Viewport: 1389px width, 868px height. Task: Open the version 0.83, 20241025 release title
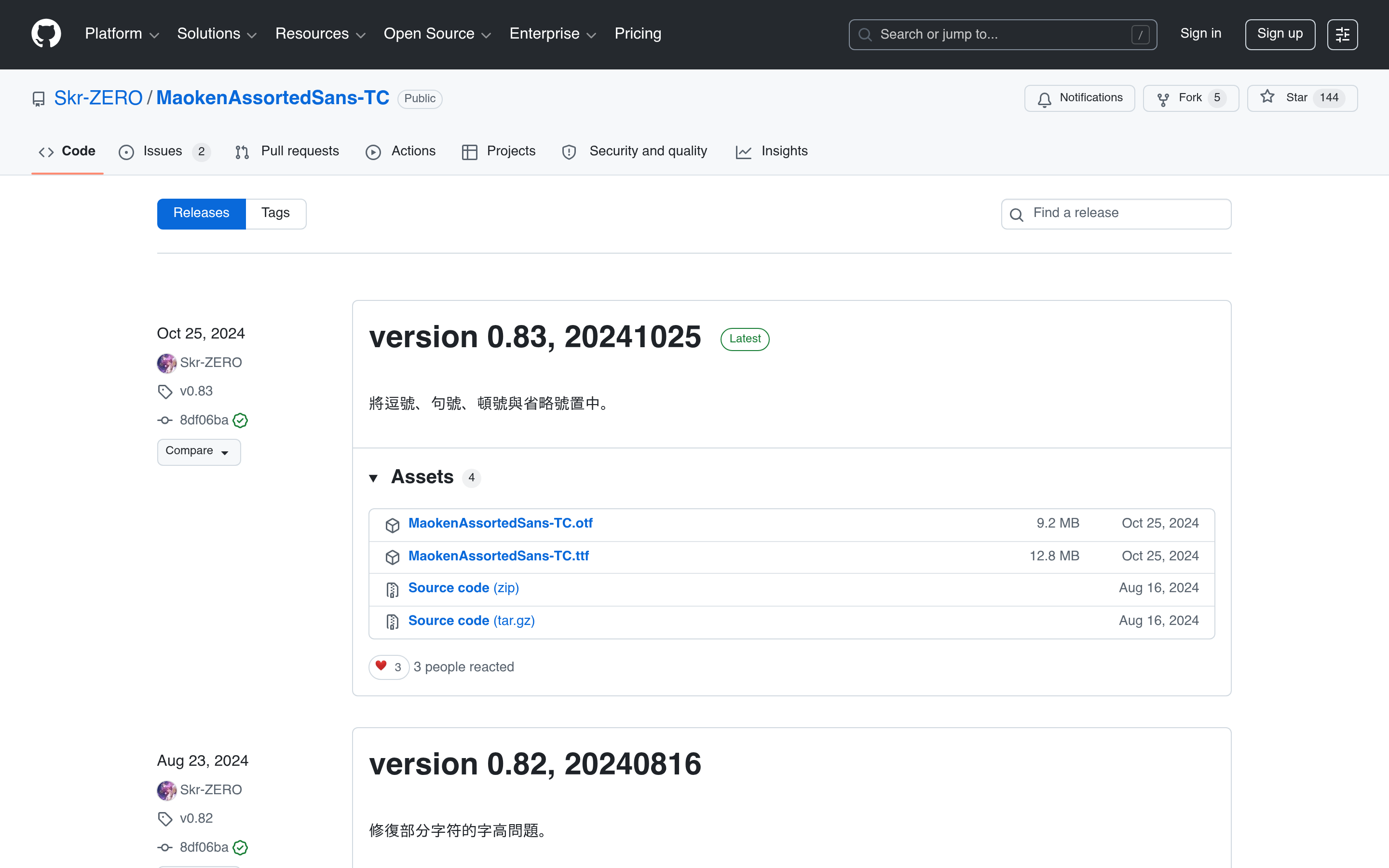click(535, 337)
